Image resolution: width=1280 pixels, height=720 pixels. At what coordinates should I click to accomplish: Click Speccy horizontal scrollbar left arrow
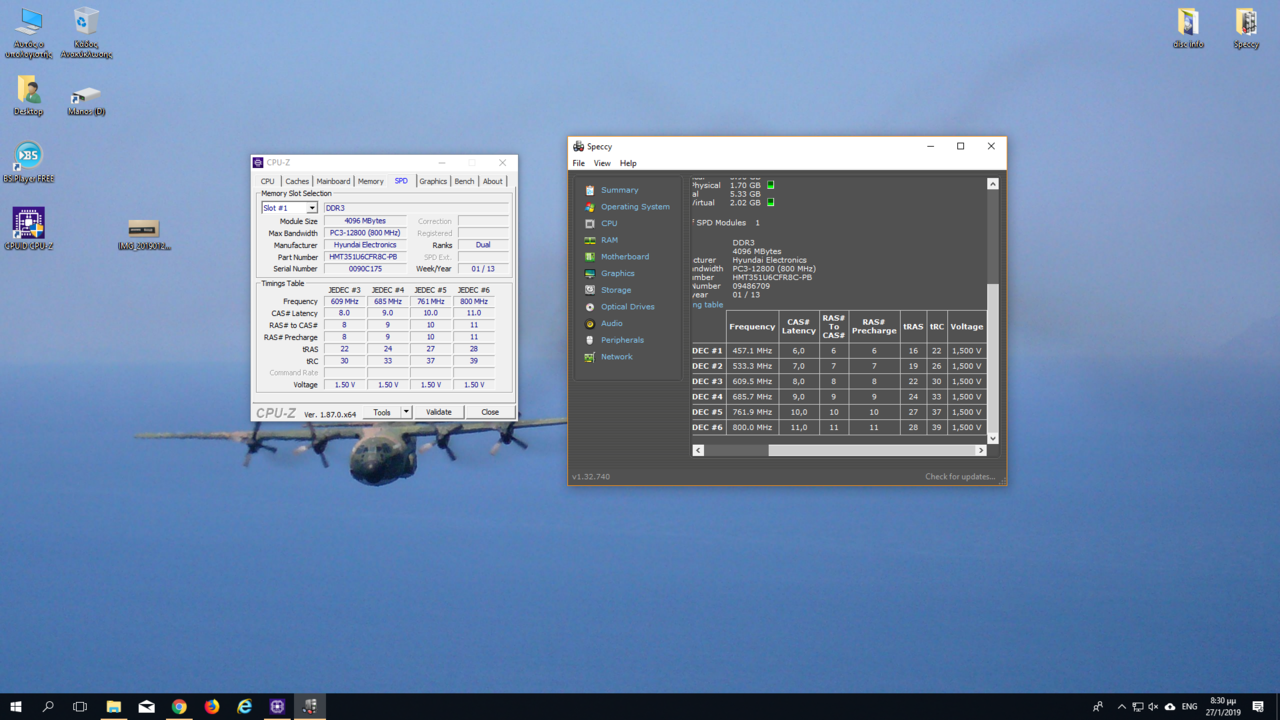pyautogui.click(x=698, y=451)
